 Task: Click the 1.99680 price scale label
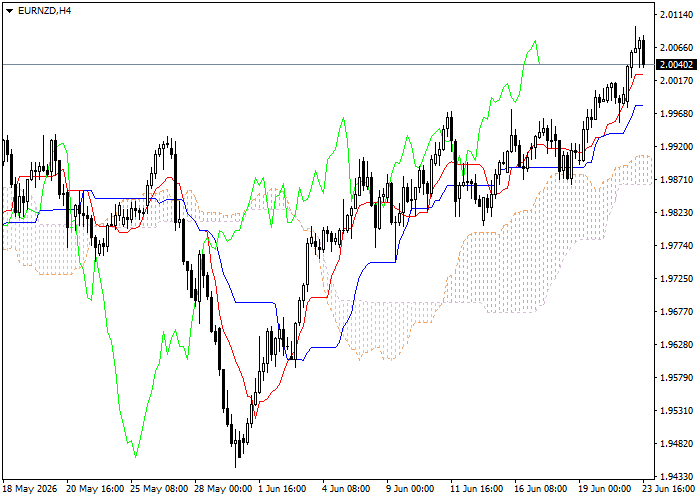(x=676, y=114)
